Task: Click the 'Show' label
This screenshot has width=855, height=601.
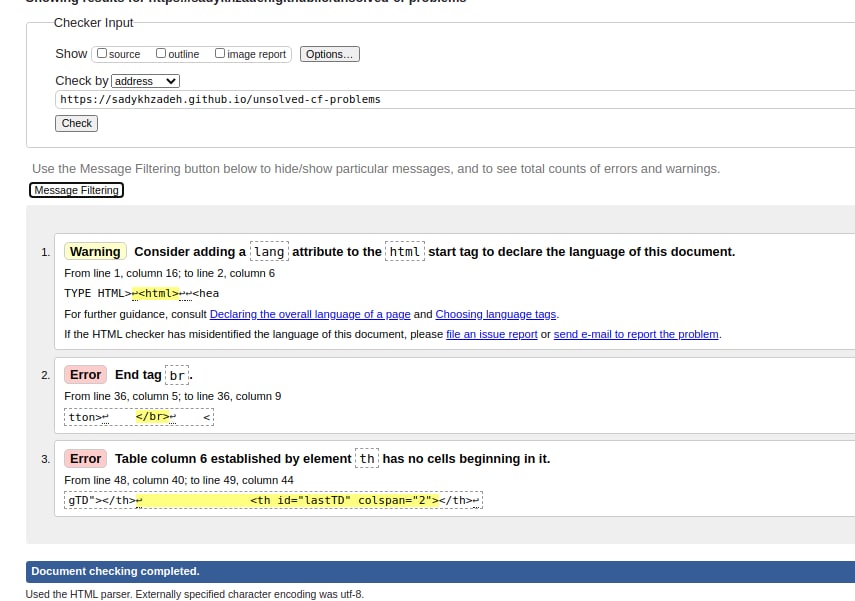Action: click(x=71, y=53)
